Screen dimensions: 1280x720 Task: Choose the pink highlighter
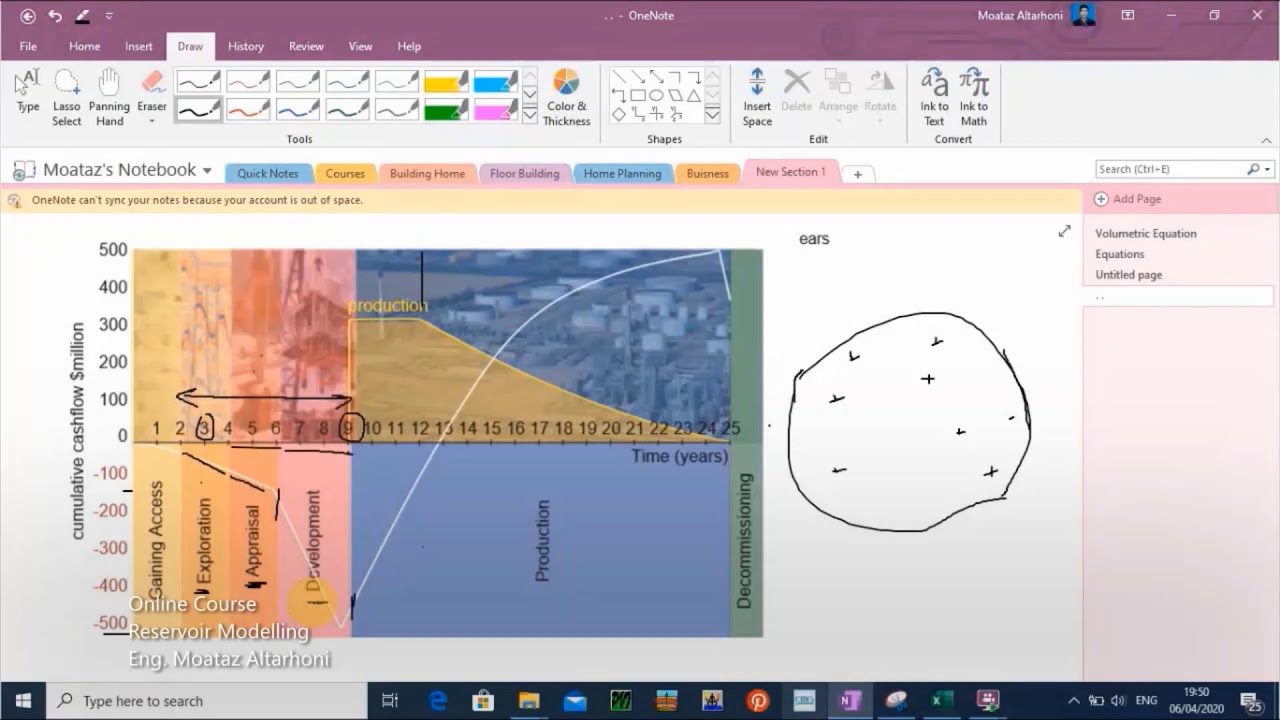496,110
